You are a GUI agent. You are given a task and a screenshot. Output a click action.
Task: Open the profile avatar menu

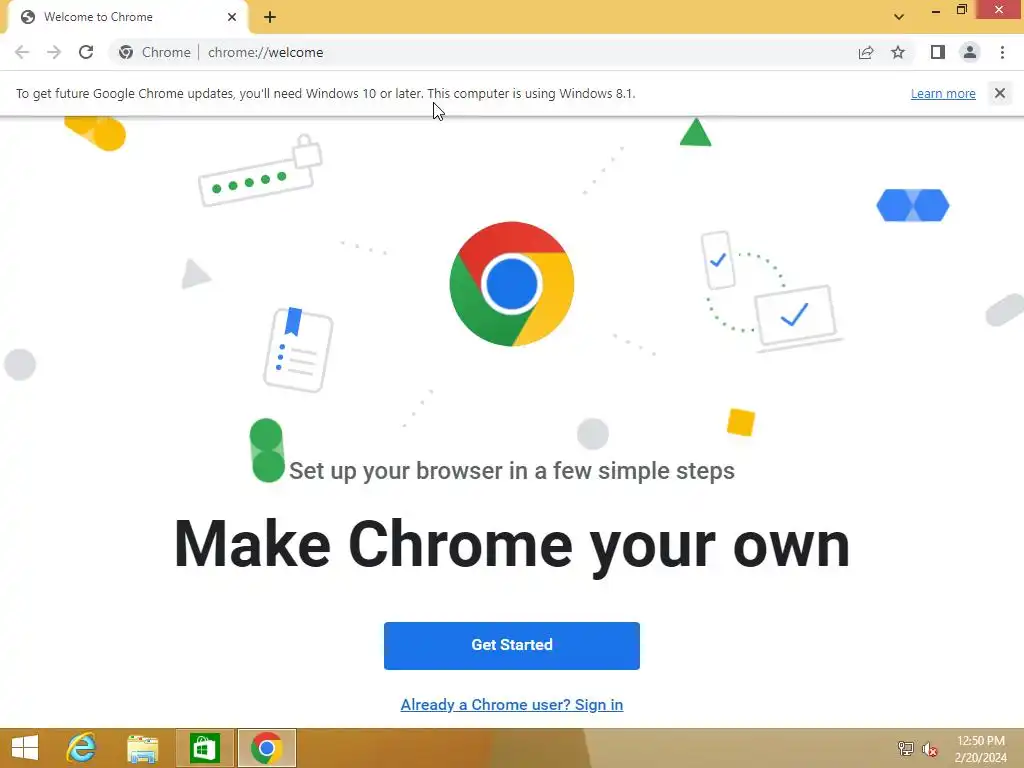point(970,52)
